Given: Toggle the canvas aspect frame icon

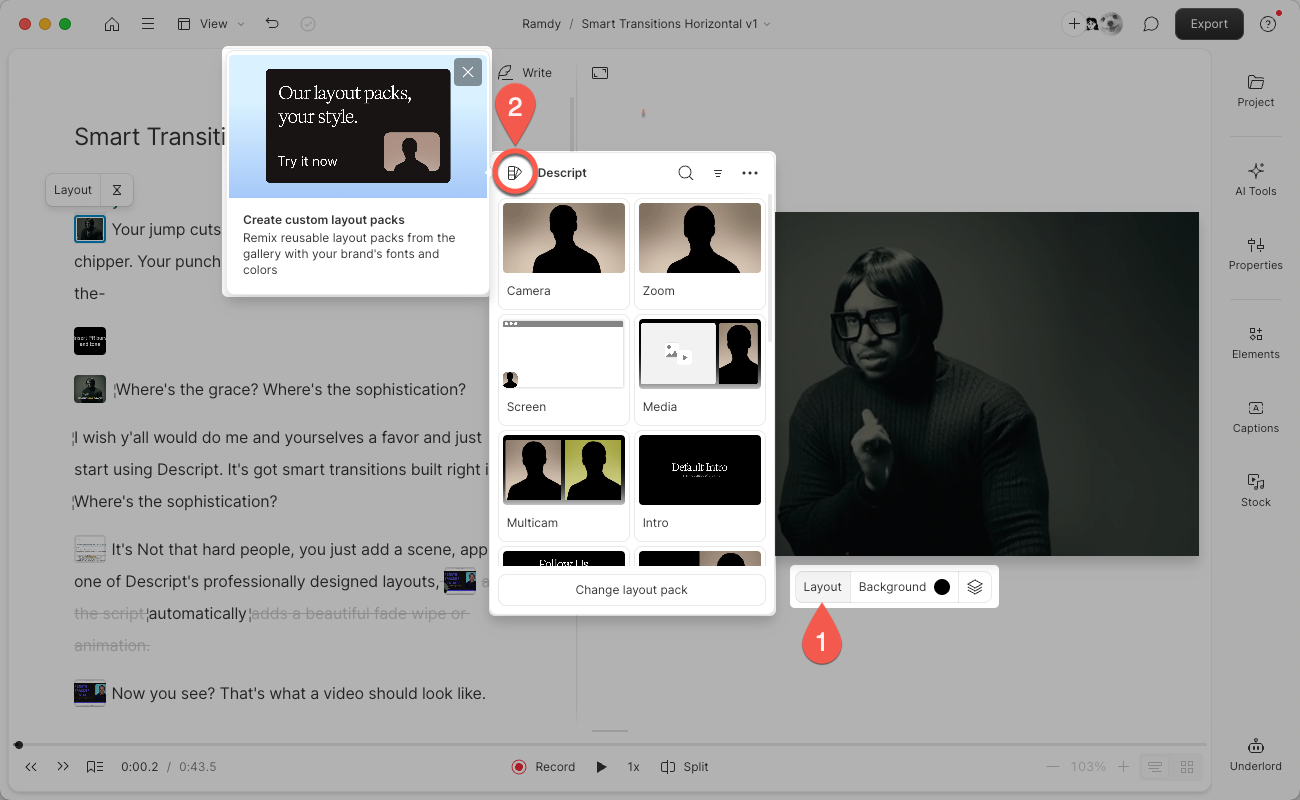Looking at the screenshot, I should [x=600, y=73].
